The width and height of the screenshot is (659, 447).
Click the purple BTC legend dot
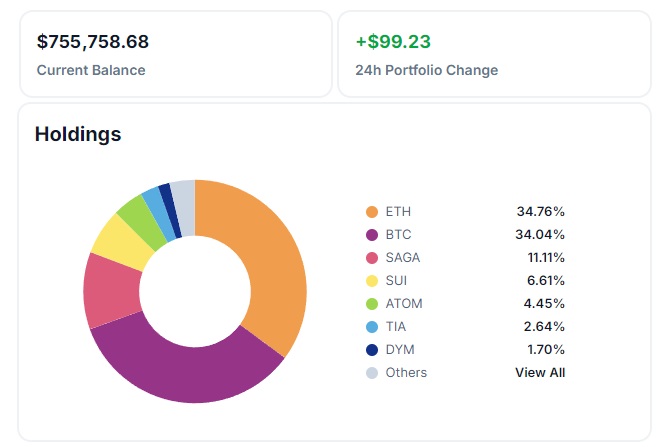[372, 235]
